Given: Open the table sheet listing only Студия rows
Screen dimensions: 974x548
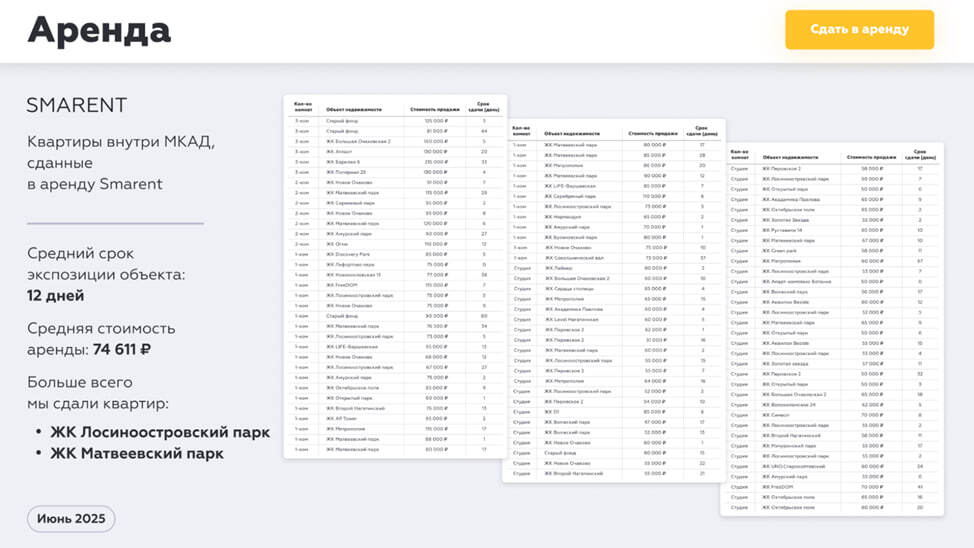Looking at the screenshot, I should [832, 329].
